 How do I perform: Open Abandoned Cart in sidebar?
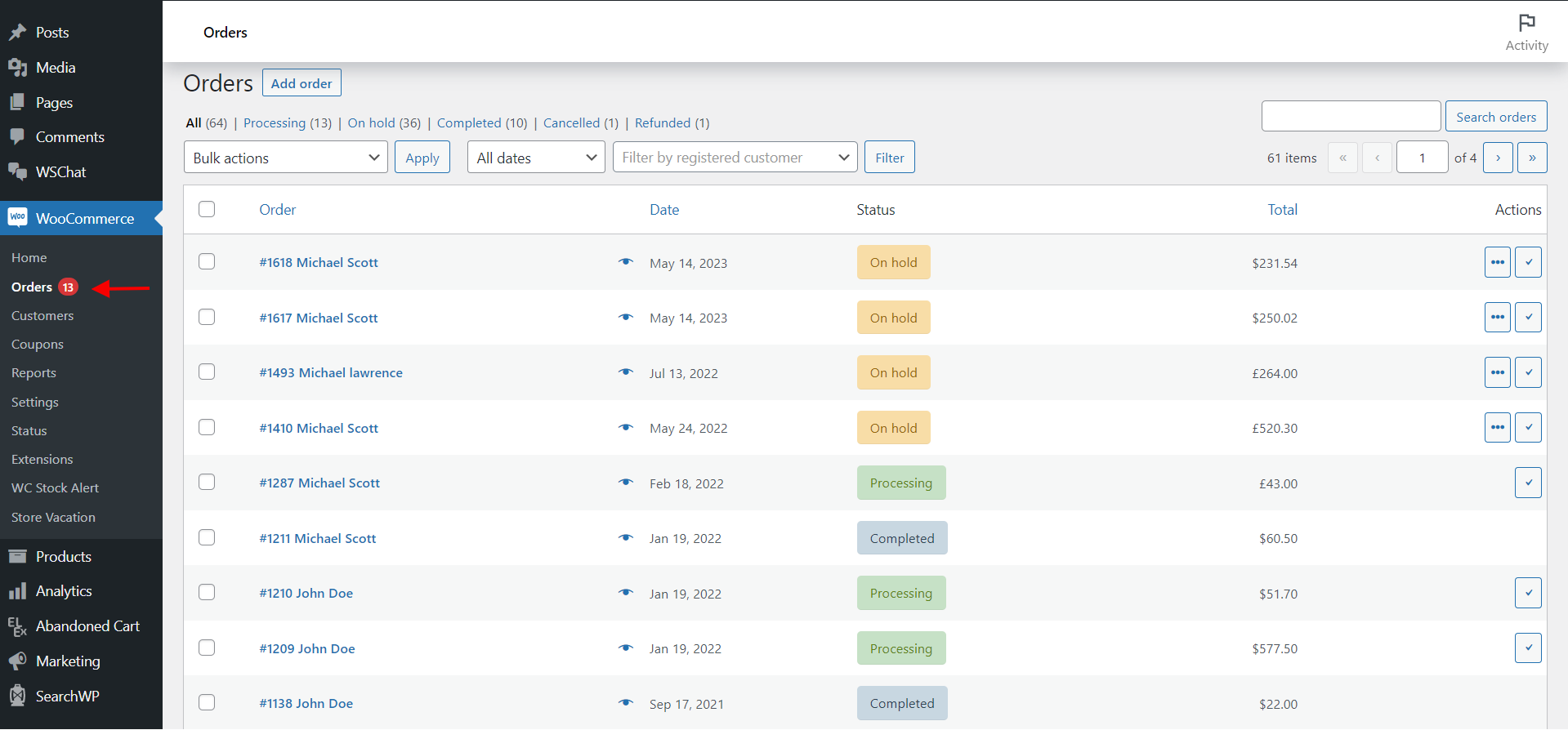point(87,626)
